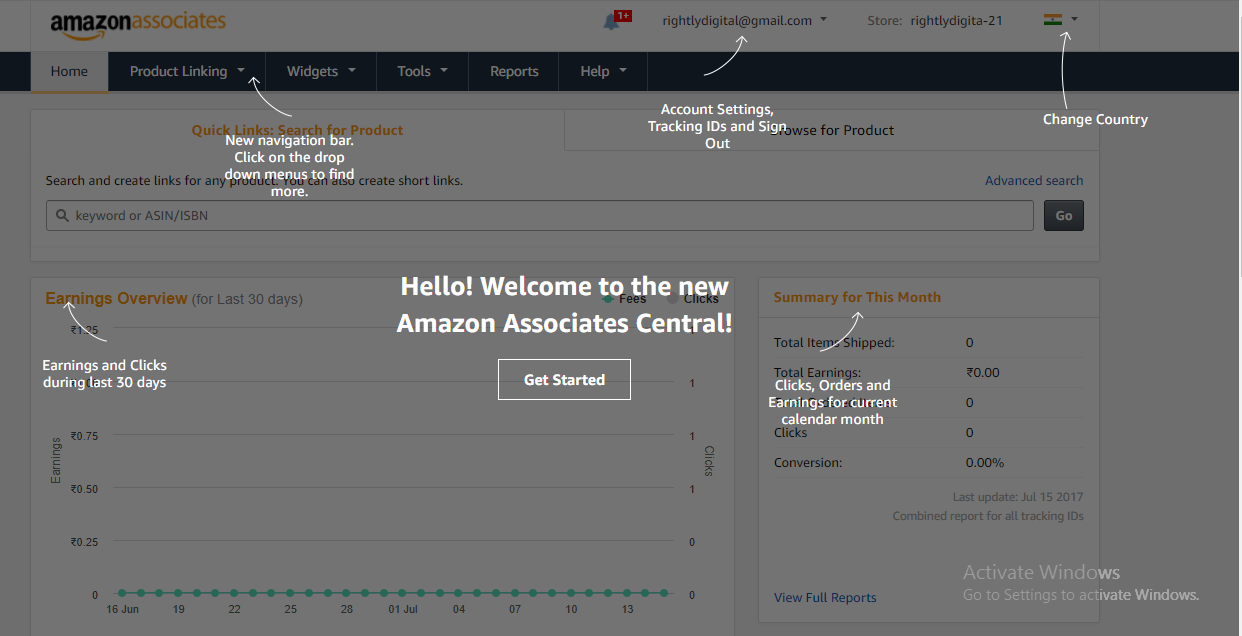The width and height of the screenshot is (1242, 636).
Task: Click the search magnifier icon
Action: point(62,215)
